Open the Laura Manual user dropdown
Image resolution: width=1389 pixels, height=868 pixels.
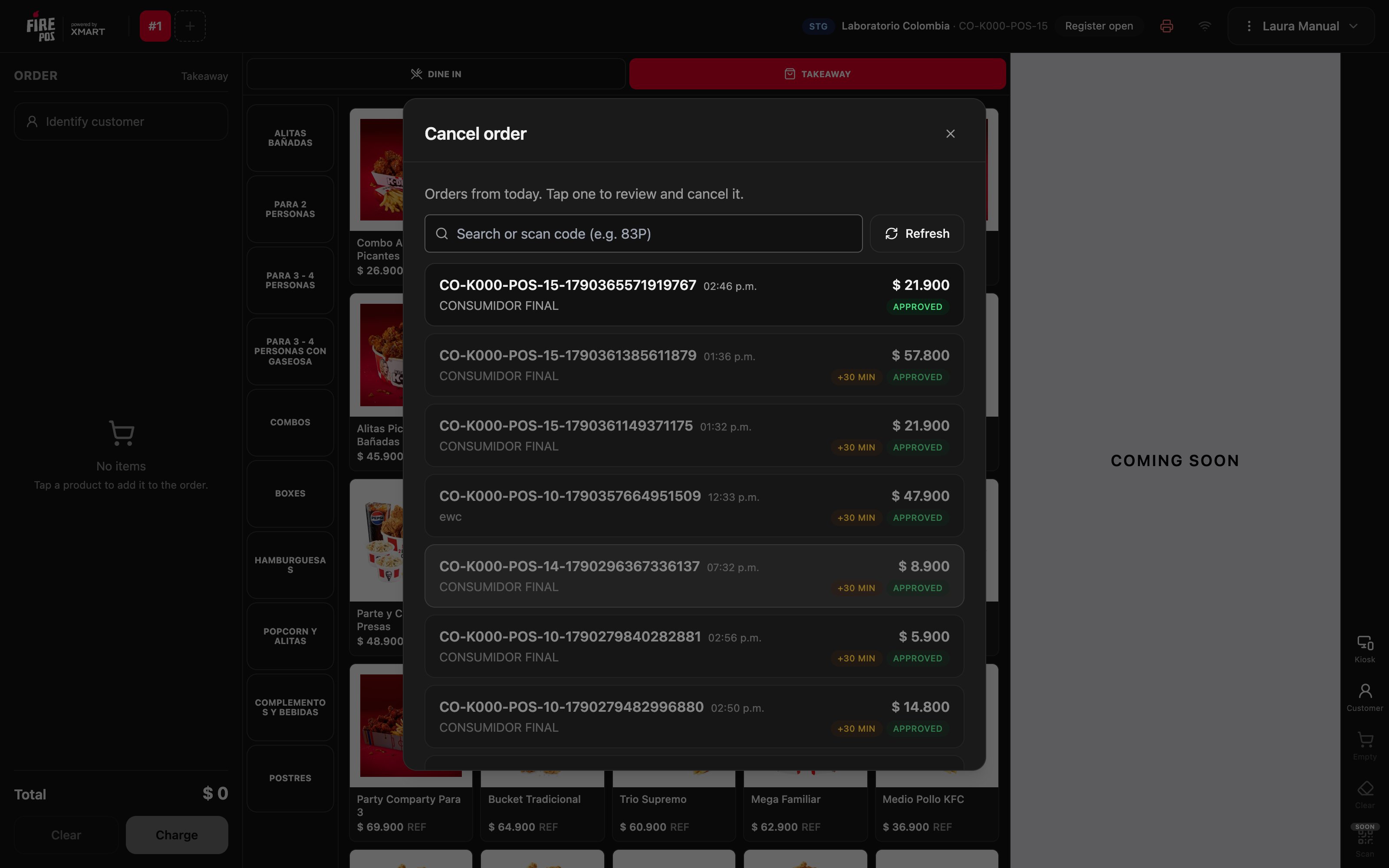pyautogui.click(x=1301, y=26)
